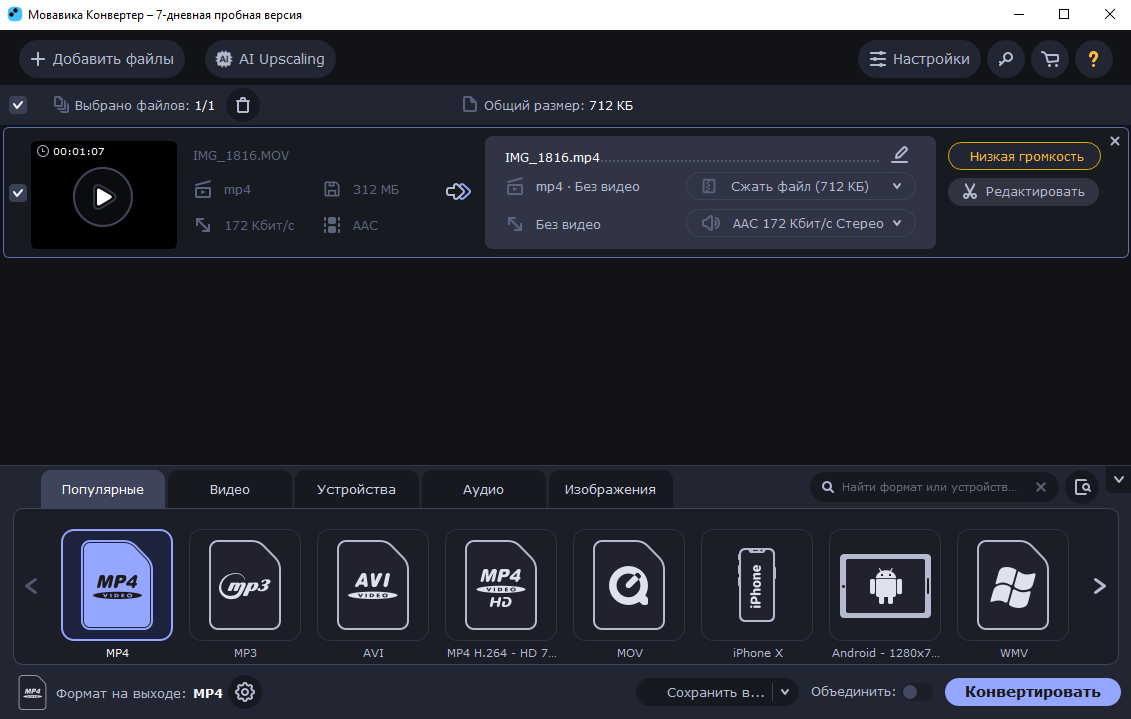Click the trash icon to delete selected files

(242, 105)
